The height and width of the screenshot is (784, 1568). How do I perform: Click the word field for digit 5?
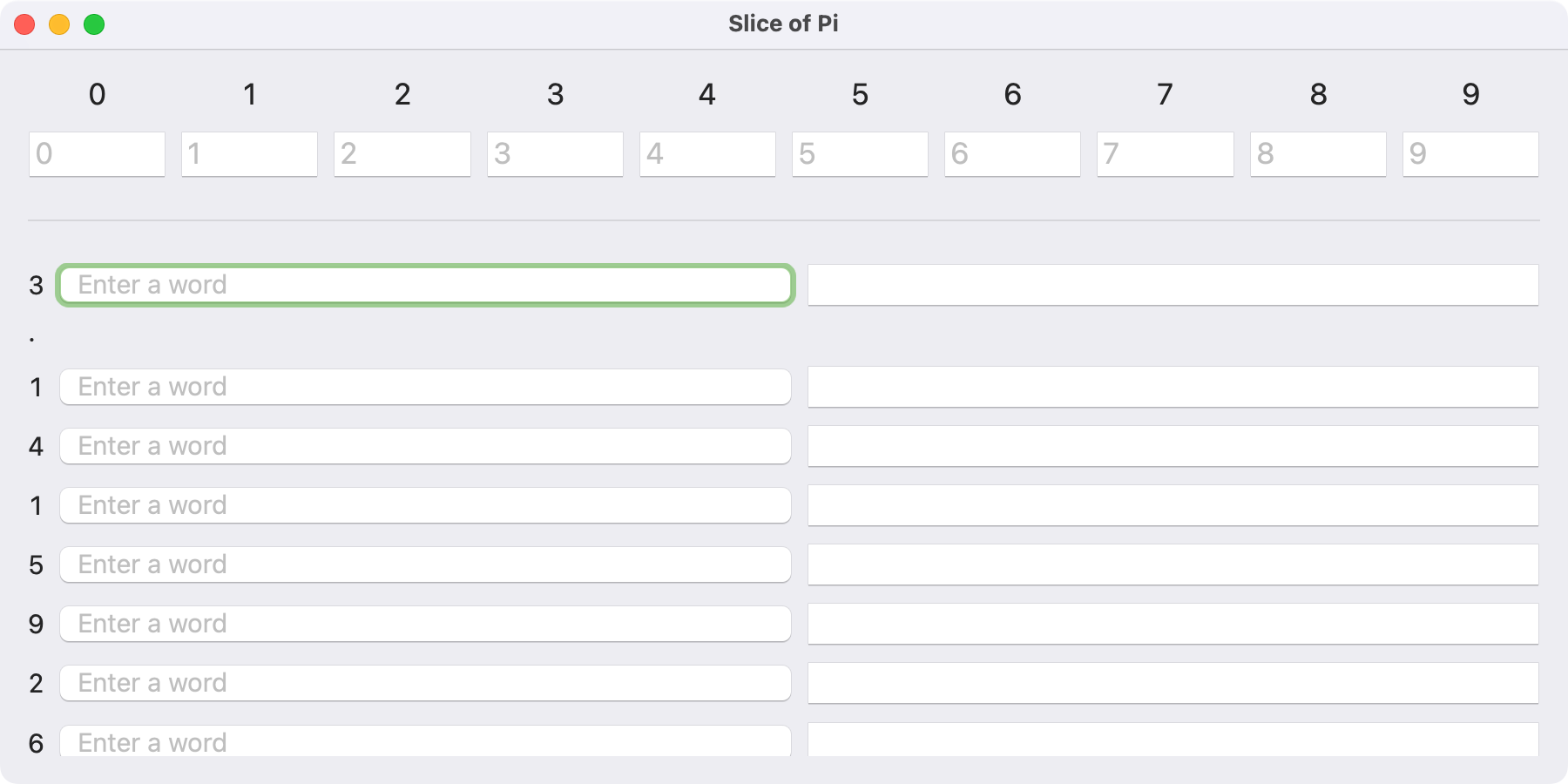click(x=425, y=564)
